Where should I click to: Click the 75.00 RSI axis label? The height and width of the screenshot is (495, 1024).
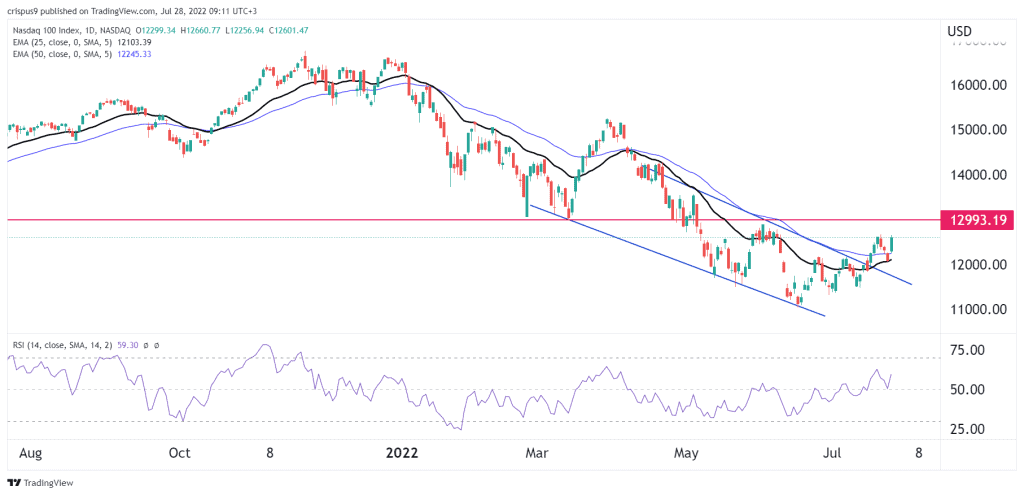[x=968, y=351]
